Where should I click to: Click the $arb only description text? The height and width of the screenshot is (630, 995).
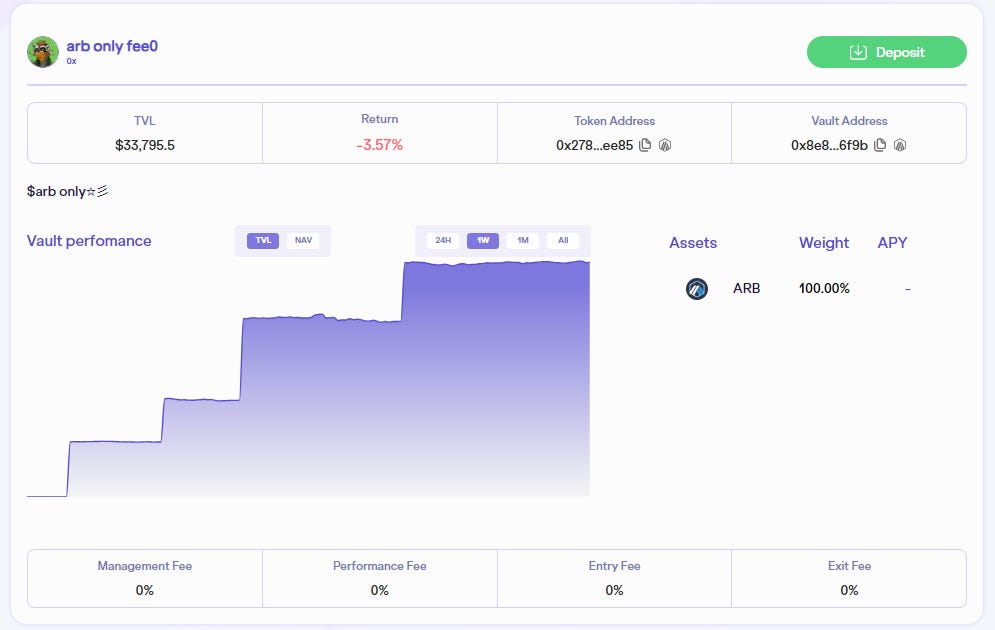[67, 191]
